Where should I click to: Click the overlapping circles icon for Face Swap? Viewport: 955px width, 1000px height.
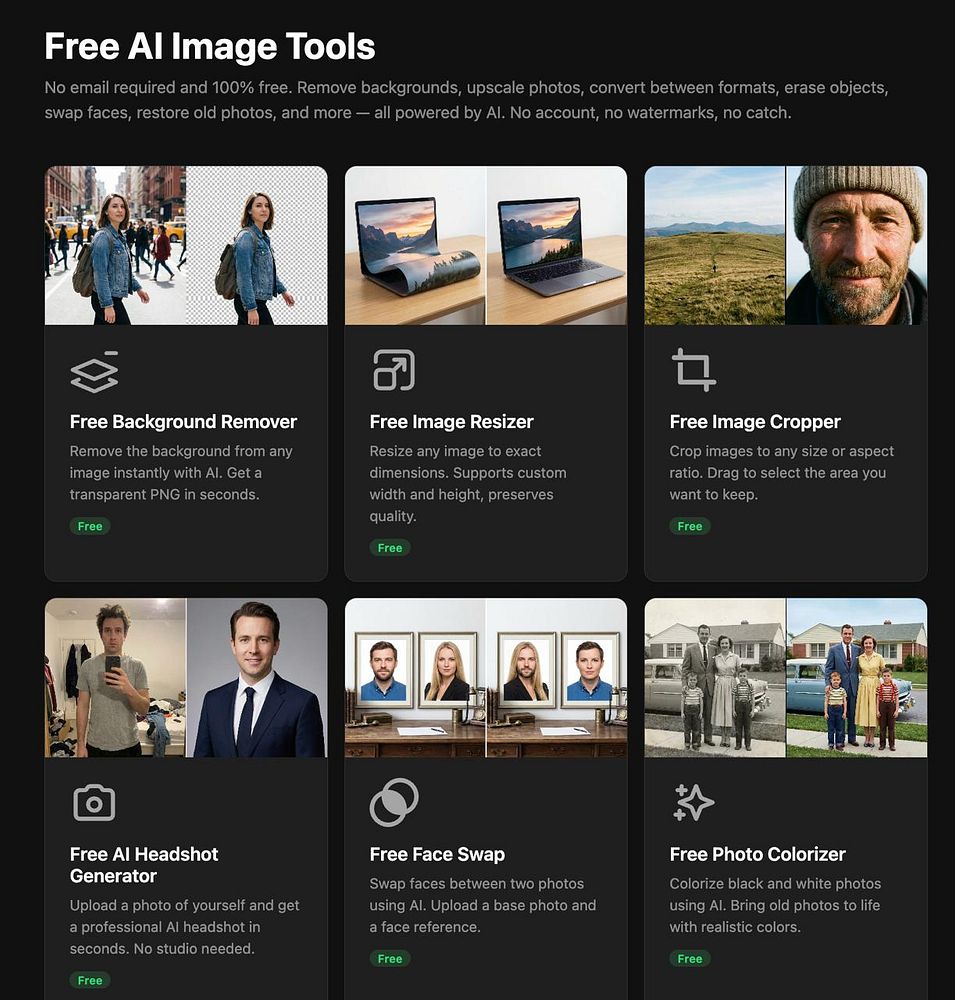(x=394, y=802)
